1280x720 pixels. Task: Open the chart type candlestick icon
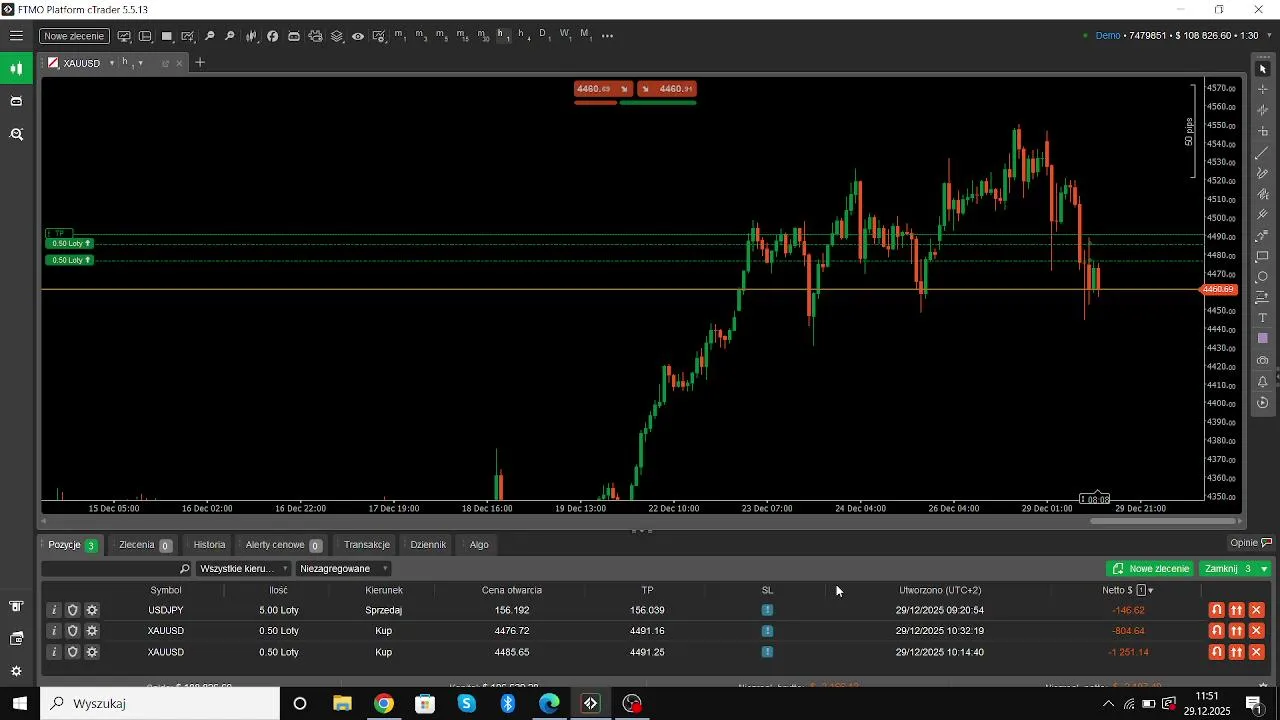(251, 36)
